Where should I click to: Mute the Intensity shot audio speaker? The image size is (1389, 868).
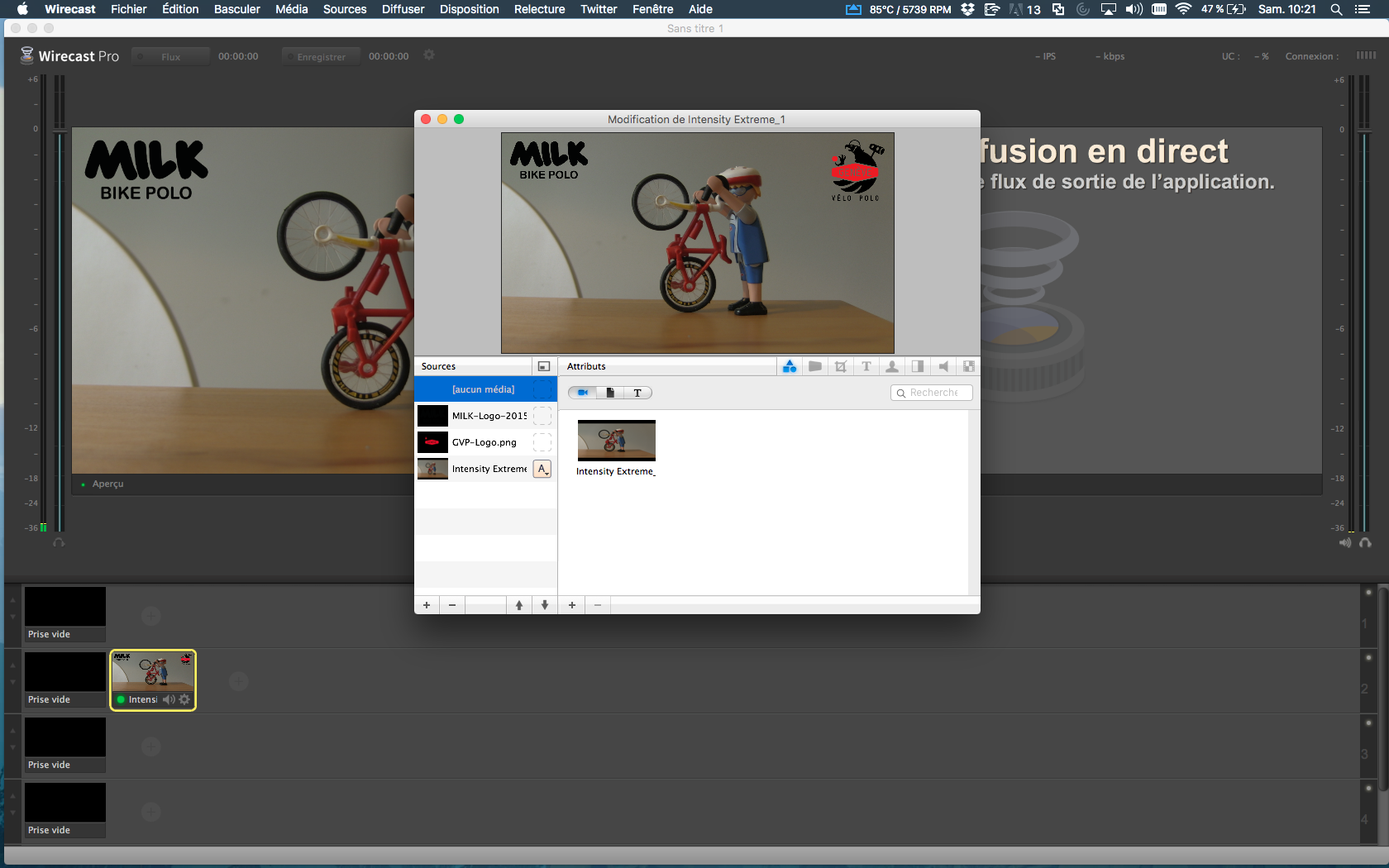pos(169,699)
